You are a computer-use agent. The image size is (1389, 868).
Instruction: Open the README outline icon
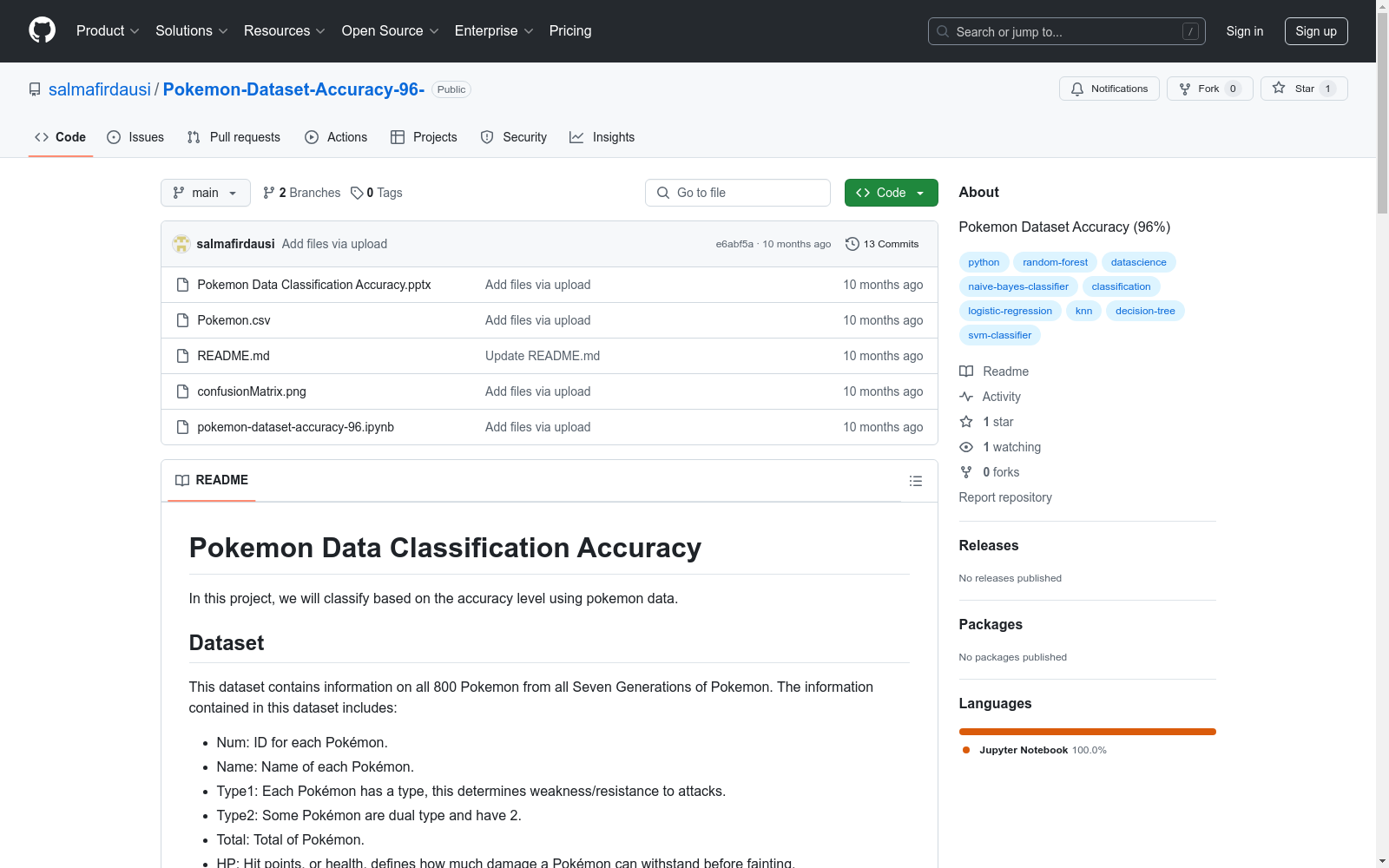(915, 481)
